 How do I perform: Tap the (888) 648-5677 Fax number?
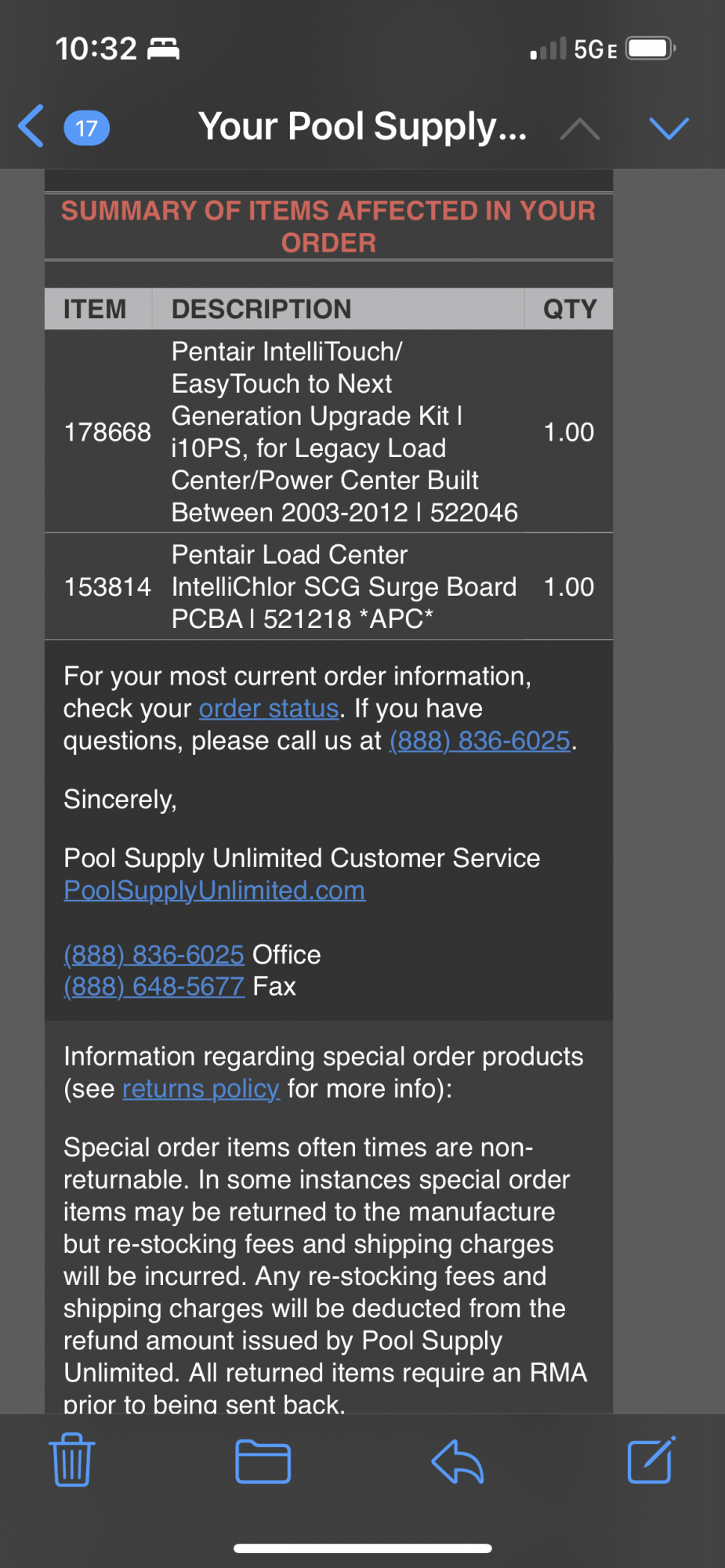[x=154, y=986]
